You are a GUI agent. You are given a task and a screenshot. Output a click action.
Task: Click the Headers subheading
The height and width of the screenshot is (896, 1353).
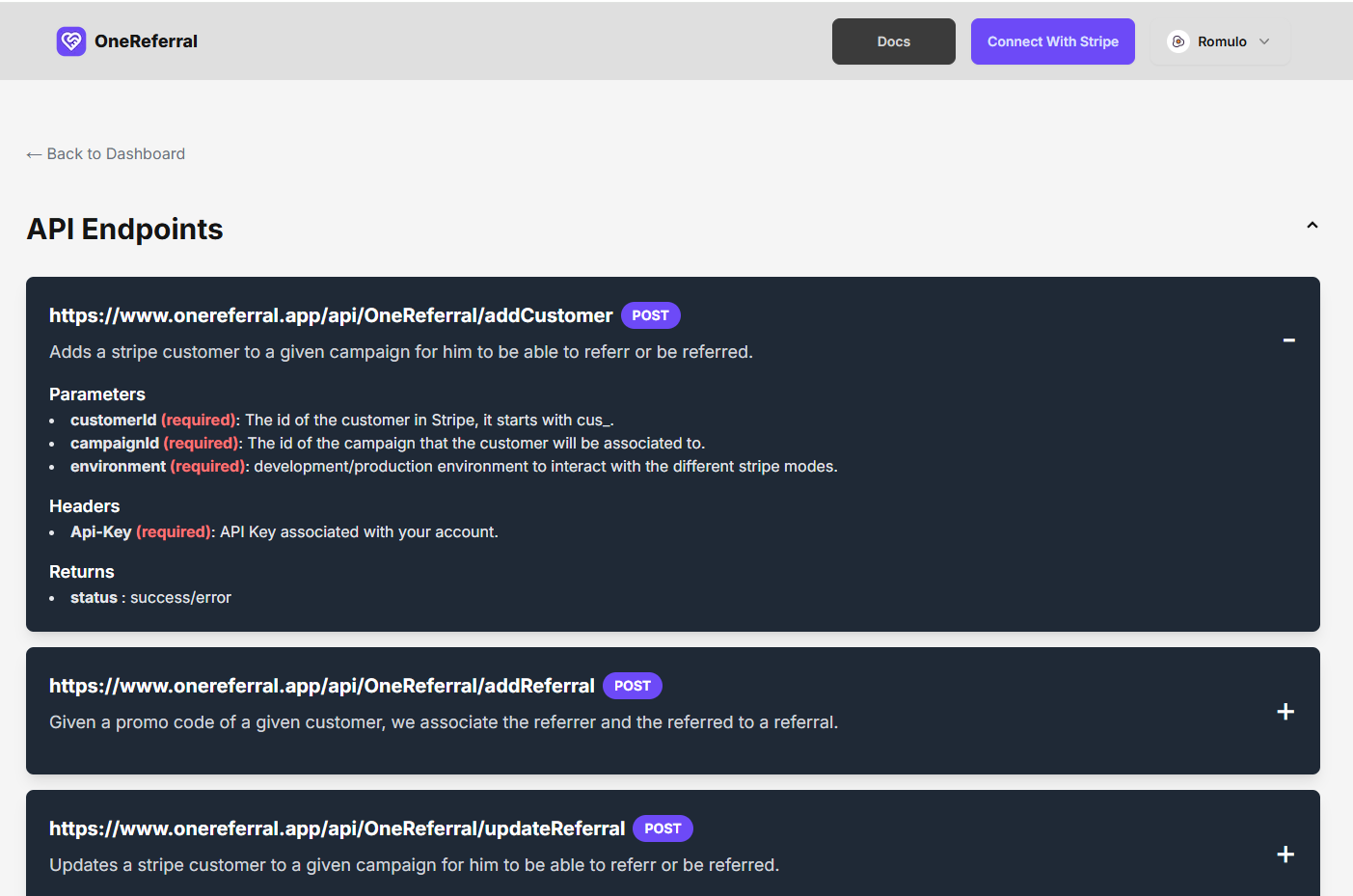[85, 506]
